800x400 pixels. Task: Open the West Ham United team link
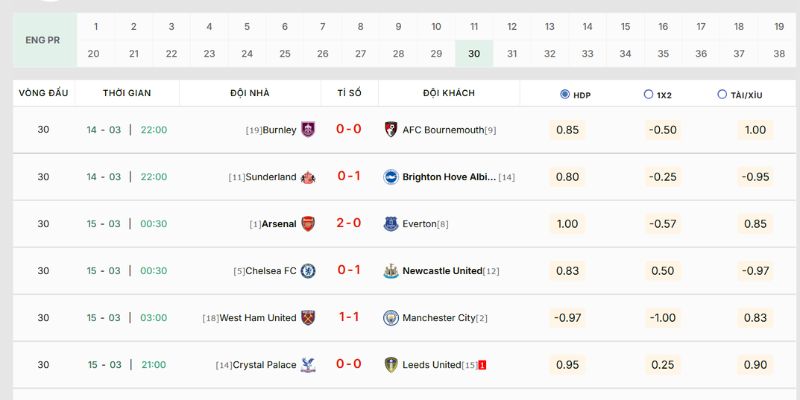point(257,318)
